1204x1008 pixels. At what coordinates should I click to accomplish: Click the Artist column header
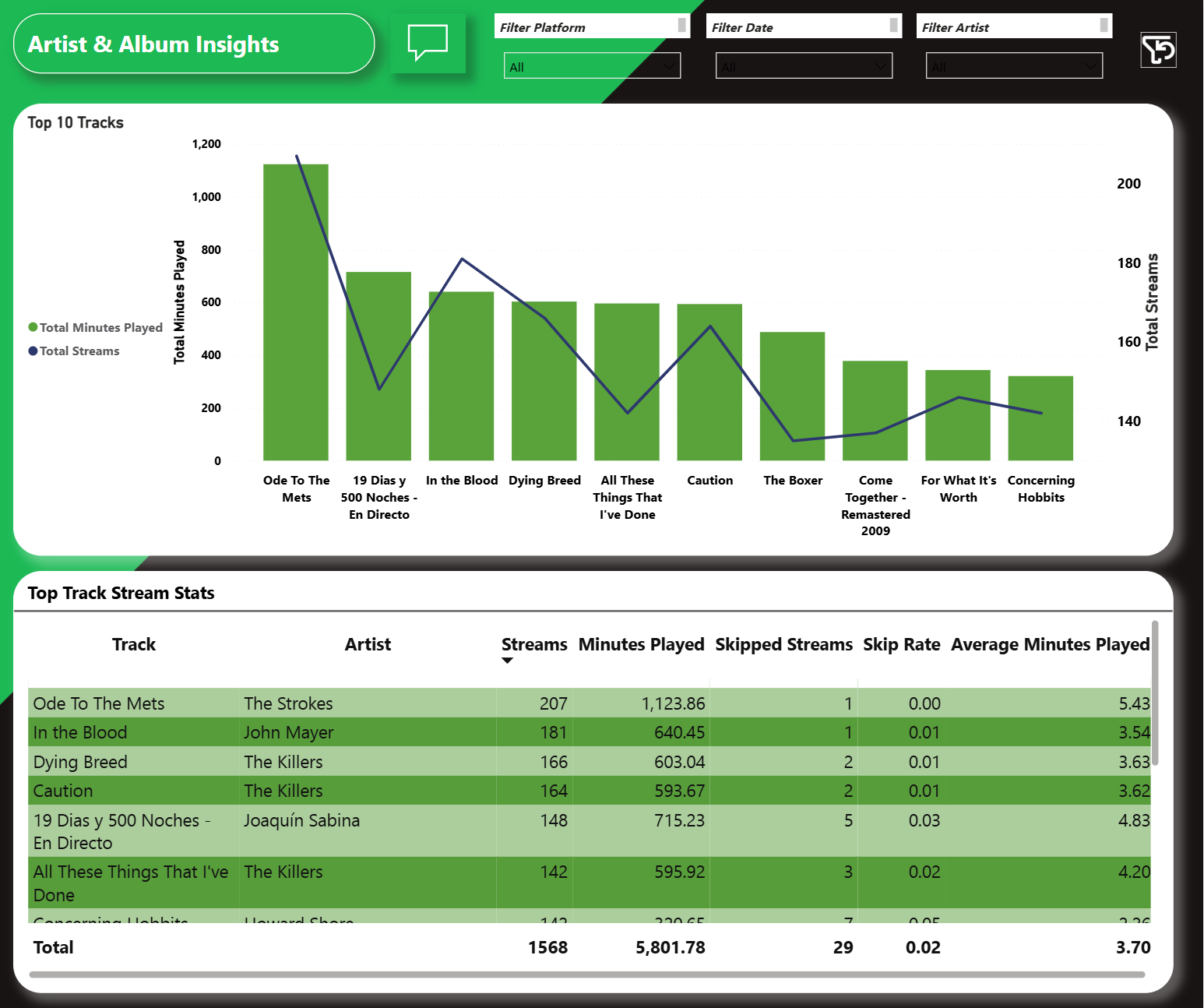click(x=368, y=644)
